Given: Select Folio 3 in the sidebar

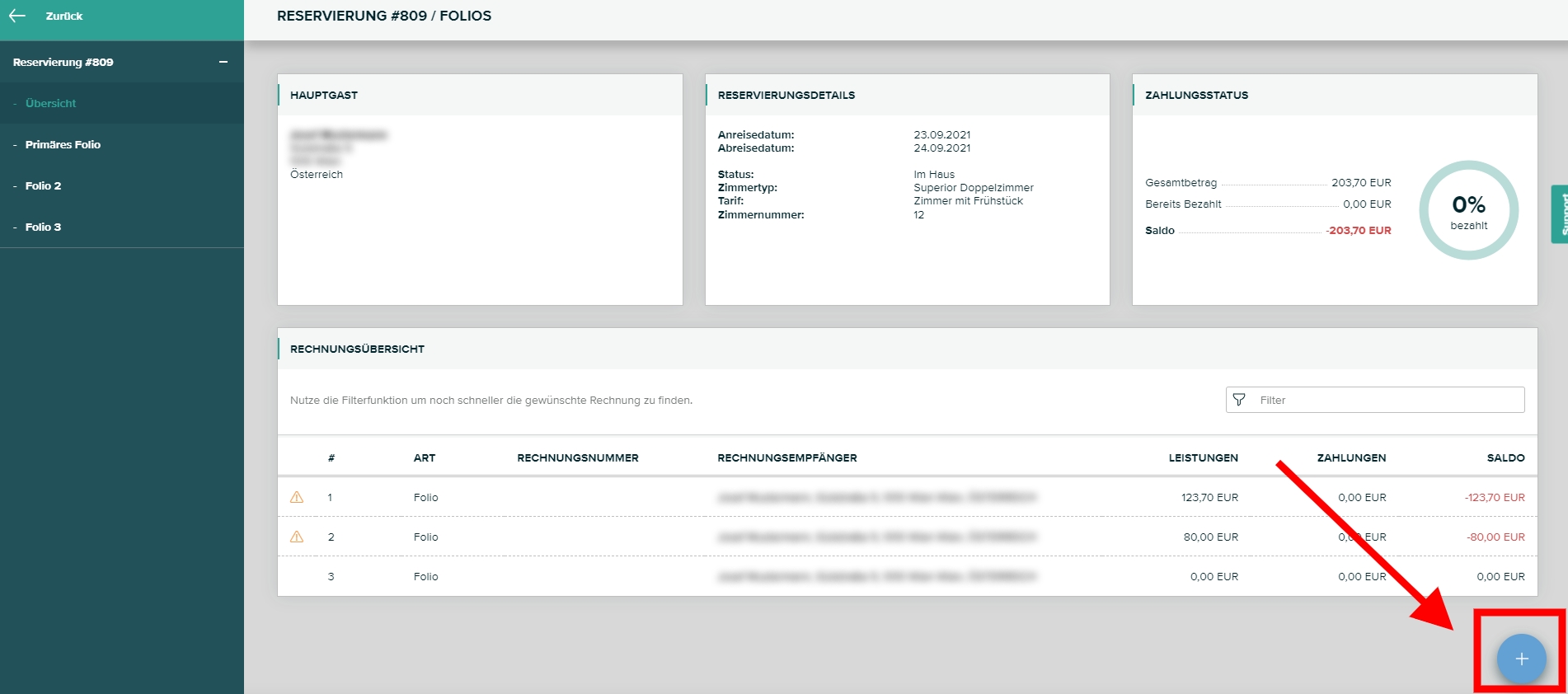Looking at the screenshot, I should (x=43, y=227).
